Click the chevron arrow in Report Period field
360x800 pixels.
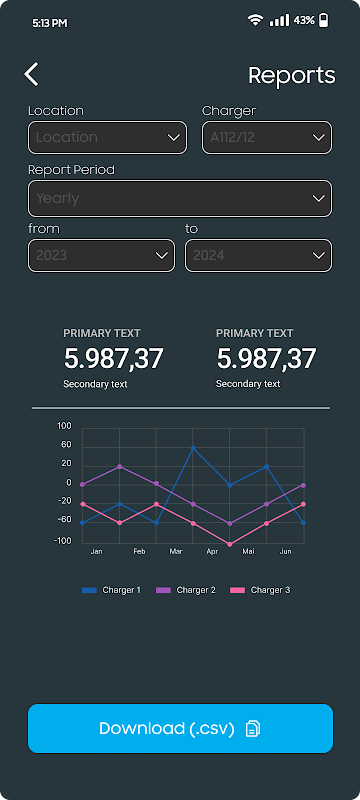[x=318, y=198]
